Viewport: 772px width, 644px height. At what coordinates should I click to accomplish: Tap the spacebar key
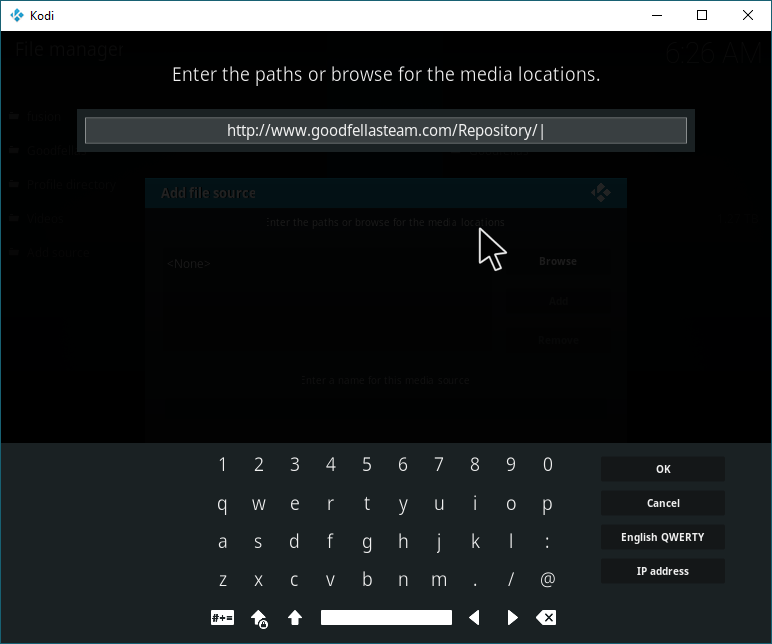(386, 617)
